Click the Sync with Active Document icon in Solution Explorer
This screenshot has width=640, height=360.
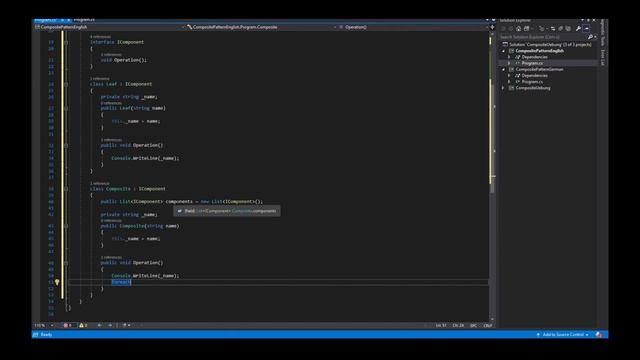coord(553,29)
